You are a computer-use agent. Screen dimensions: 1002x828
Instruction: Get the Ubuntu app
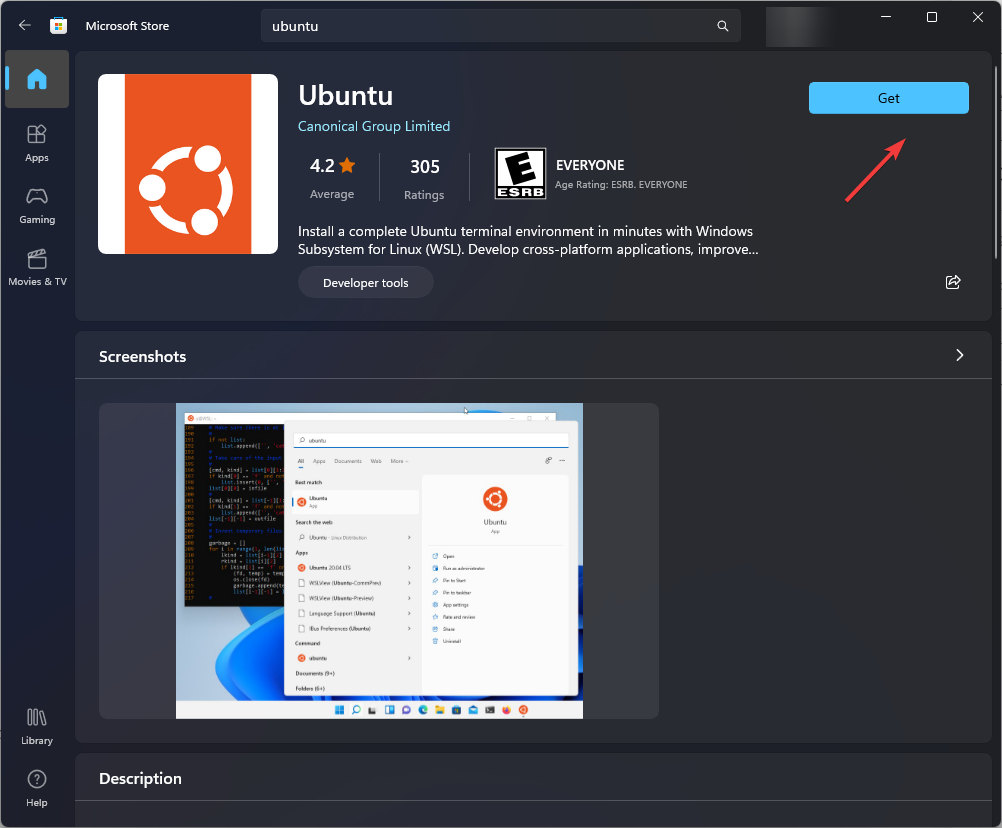coord(888,98)
